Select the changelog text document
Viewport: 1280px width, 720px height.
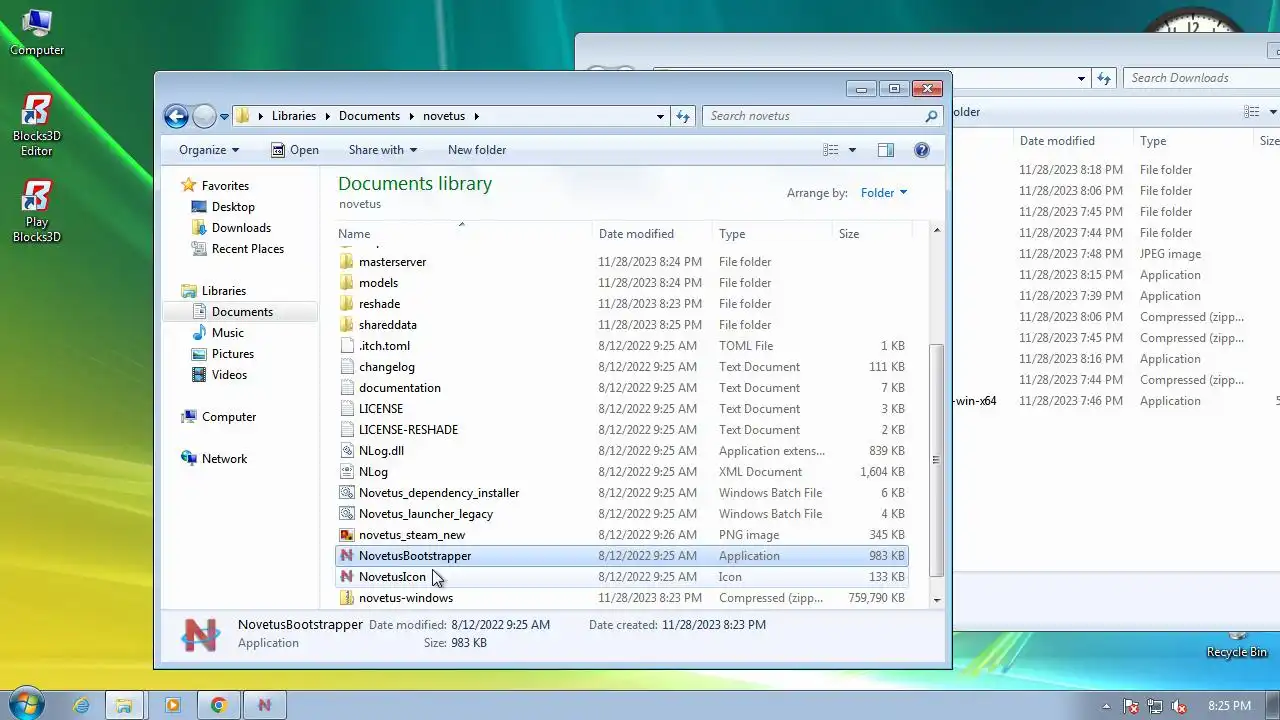point(622,367)
